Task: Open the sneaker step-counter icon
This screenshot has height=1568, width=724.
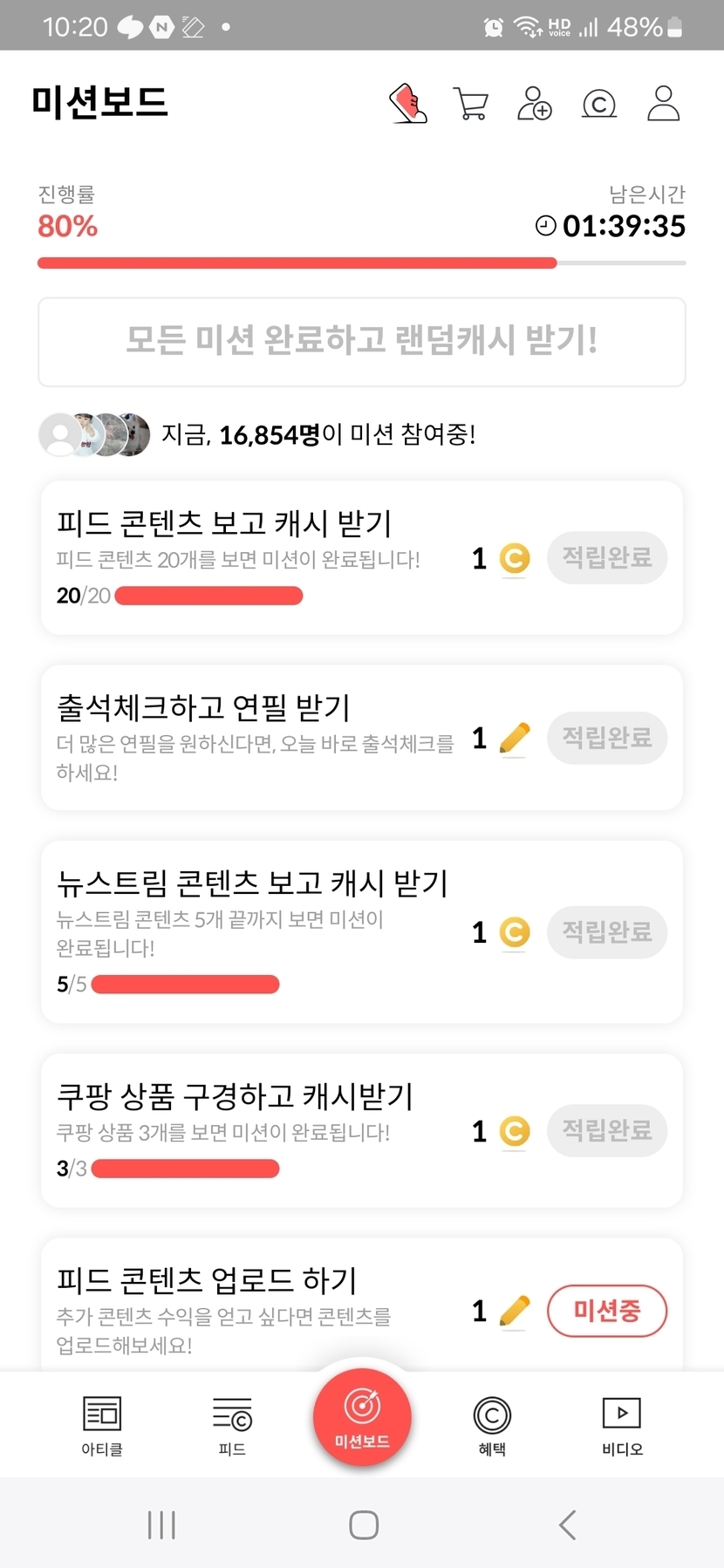Action: (407, 104)
